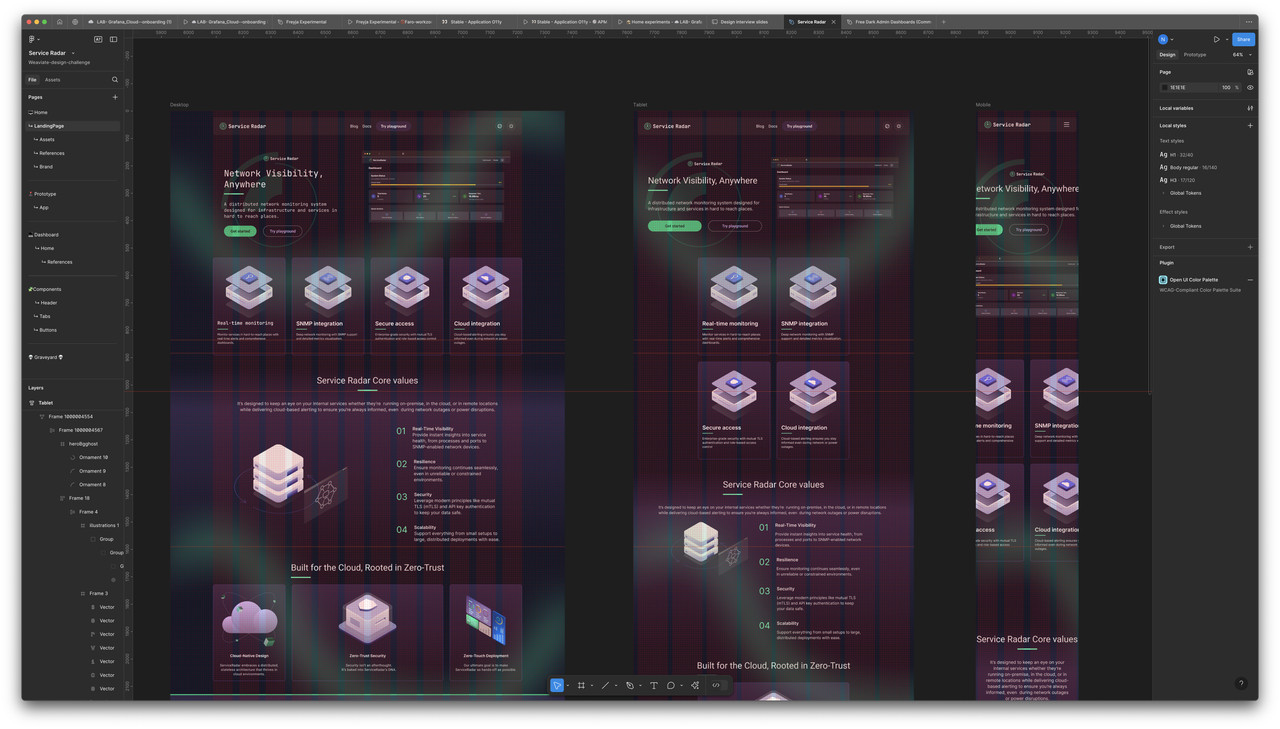Select the Line shape tool

605,685
